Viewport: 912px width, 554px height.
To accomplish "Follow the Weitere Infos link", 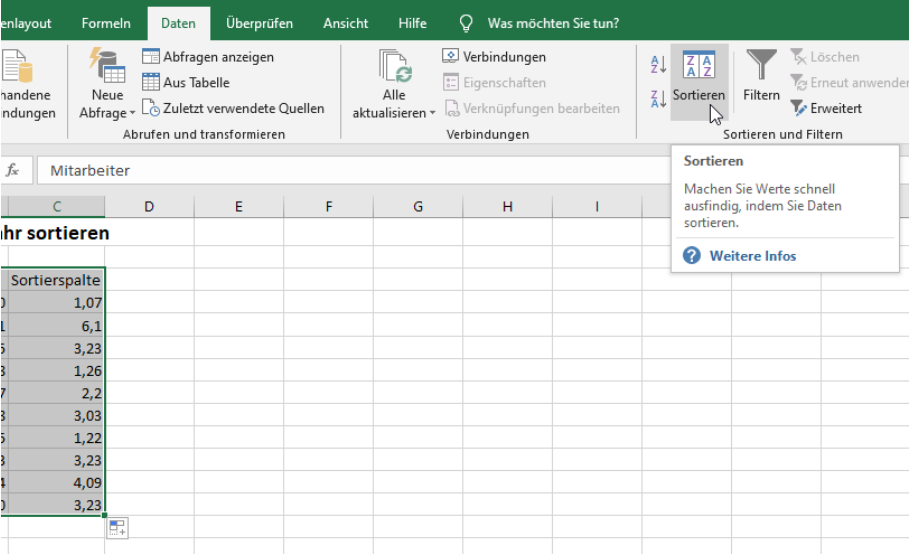I will pyautogui.click(x=753, y=256).
